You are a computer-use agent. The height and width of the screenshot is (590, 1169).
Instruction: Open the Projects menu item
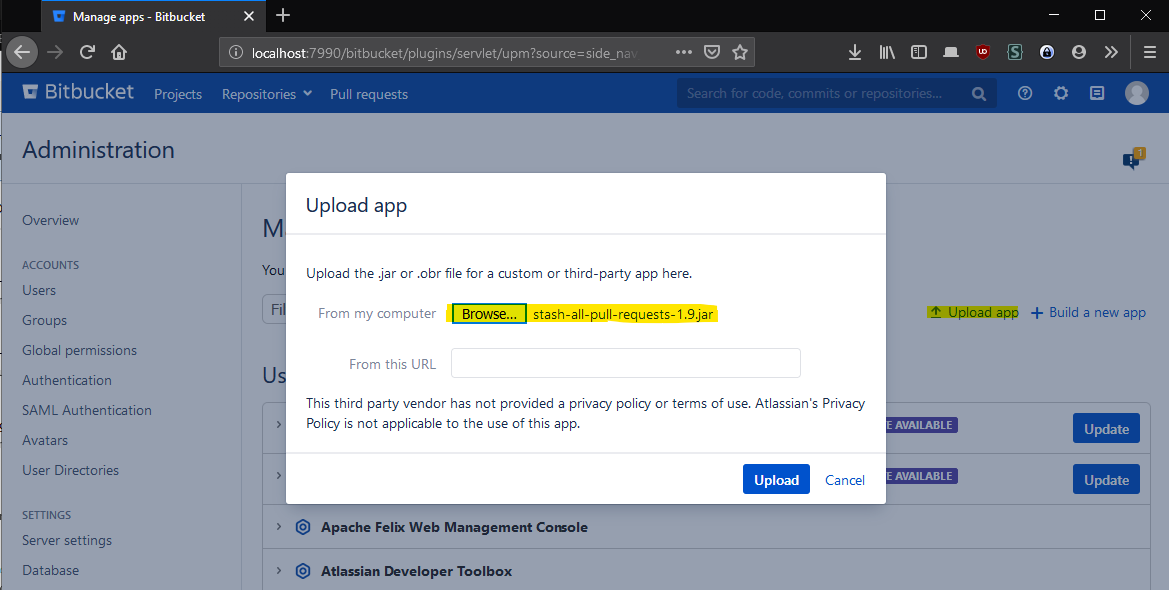point(177,94)
